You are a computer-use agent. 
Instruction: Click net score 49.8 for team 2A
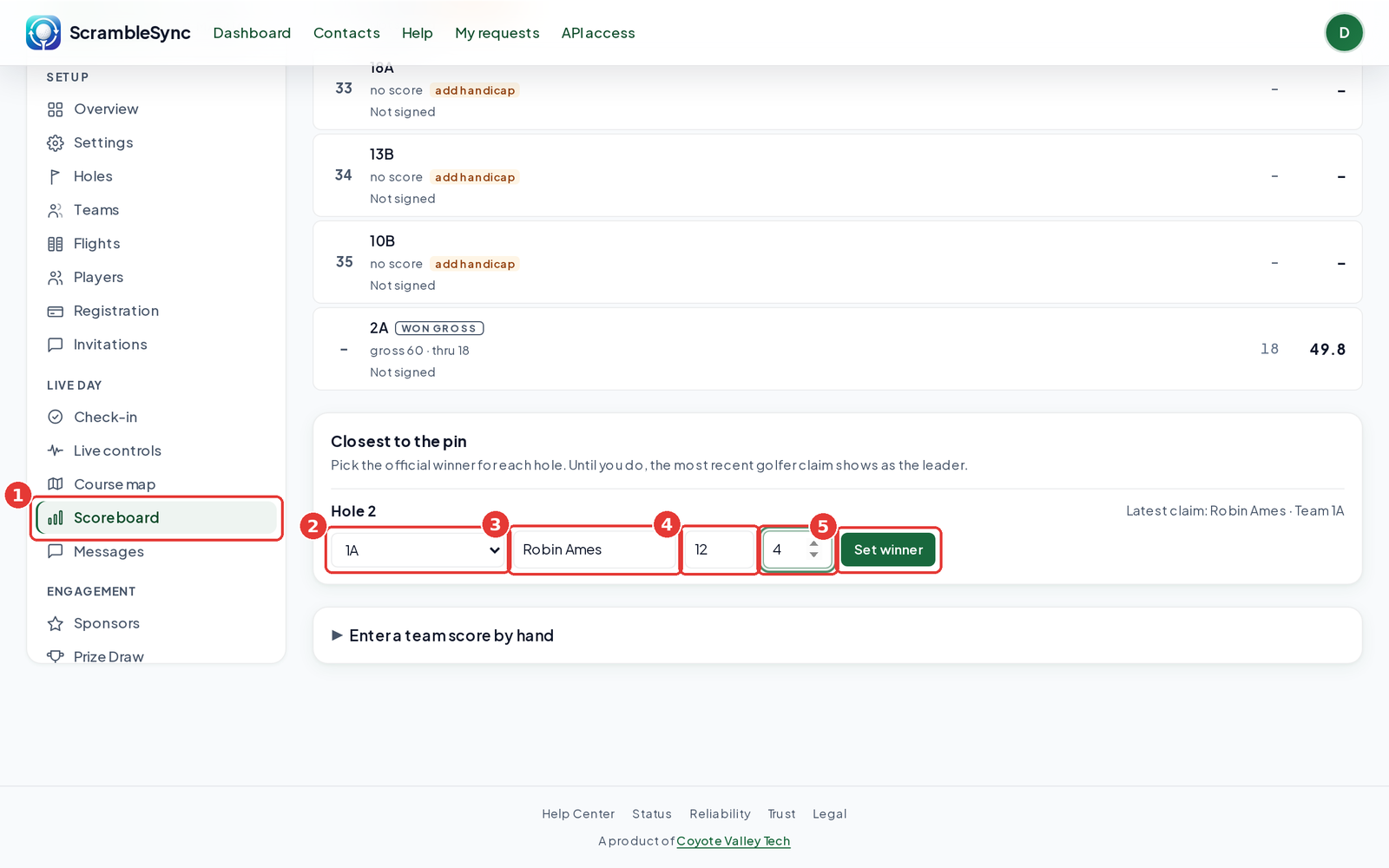point(1327,350)
